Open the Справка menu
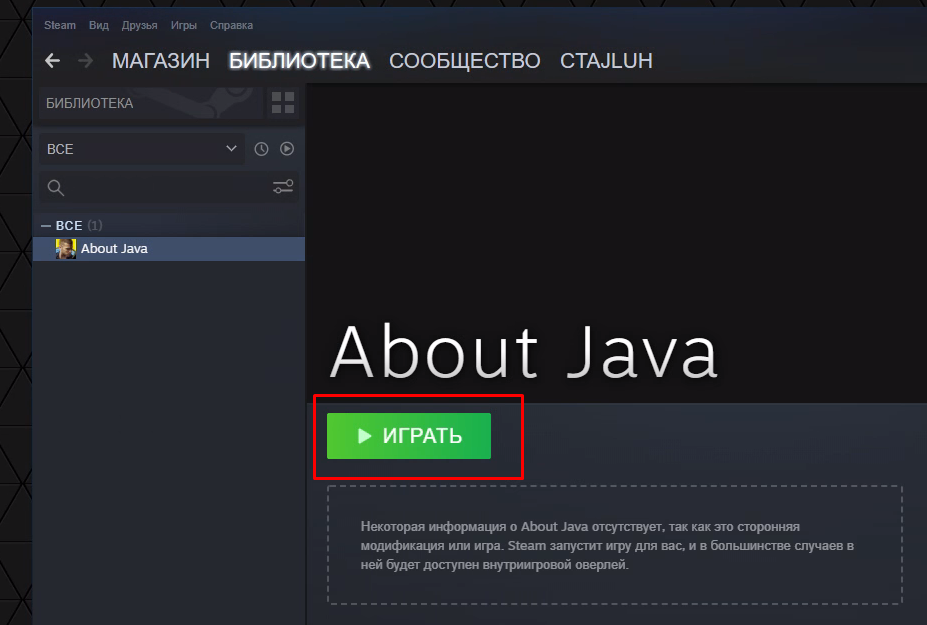This screenshot has height=625, width=927. point(231,25)
